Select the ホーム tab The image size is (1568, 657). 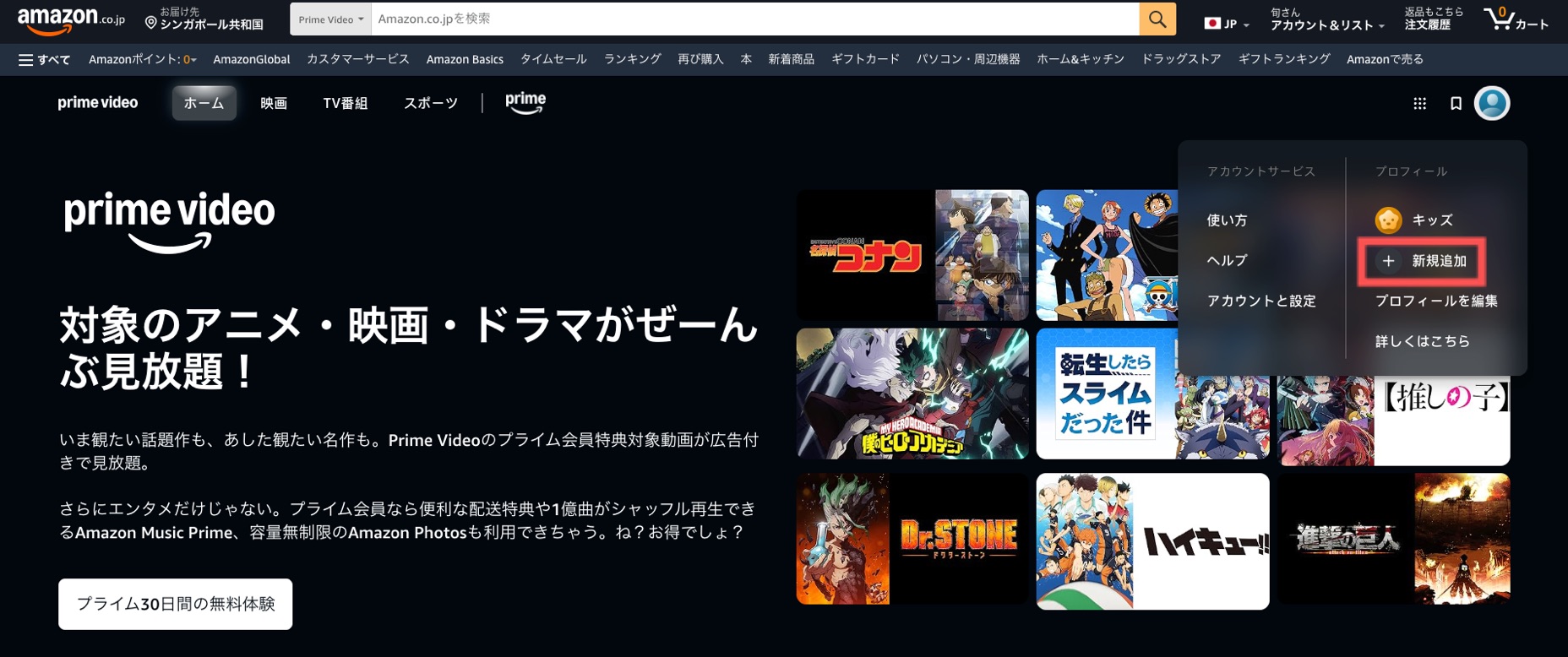click(204, 103)
